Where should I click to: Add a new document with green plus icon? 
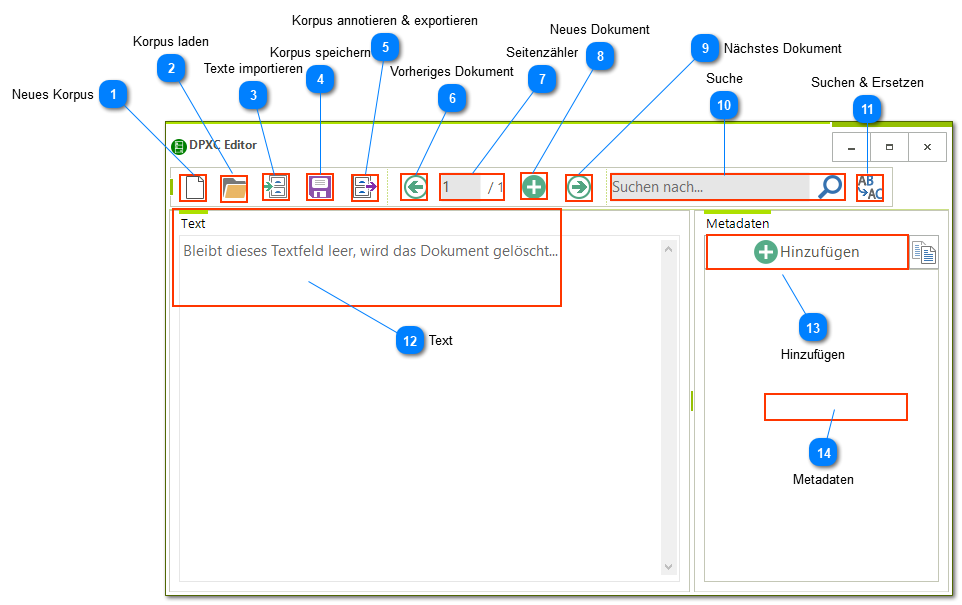534,187
